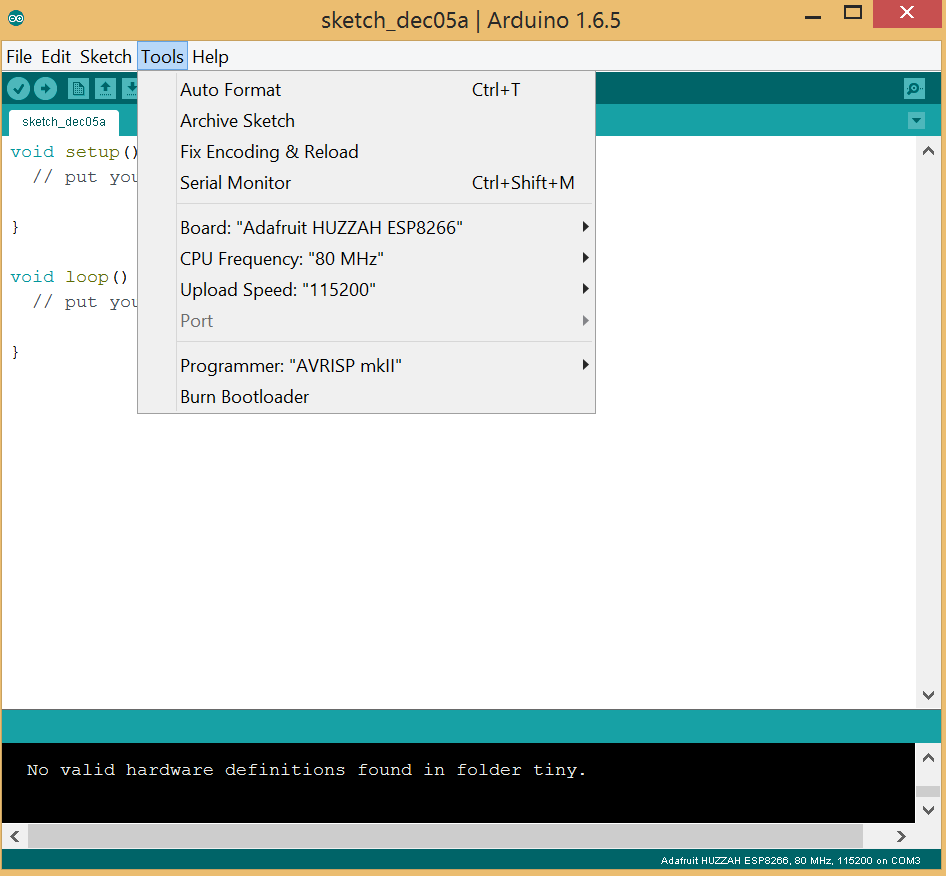Verify the sketch with the checkmark icon
The width and height of the screenshot is (946, 876).
(18, 88)
